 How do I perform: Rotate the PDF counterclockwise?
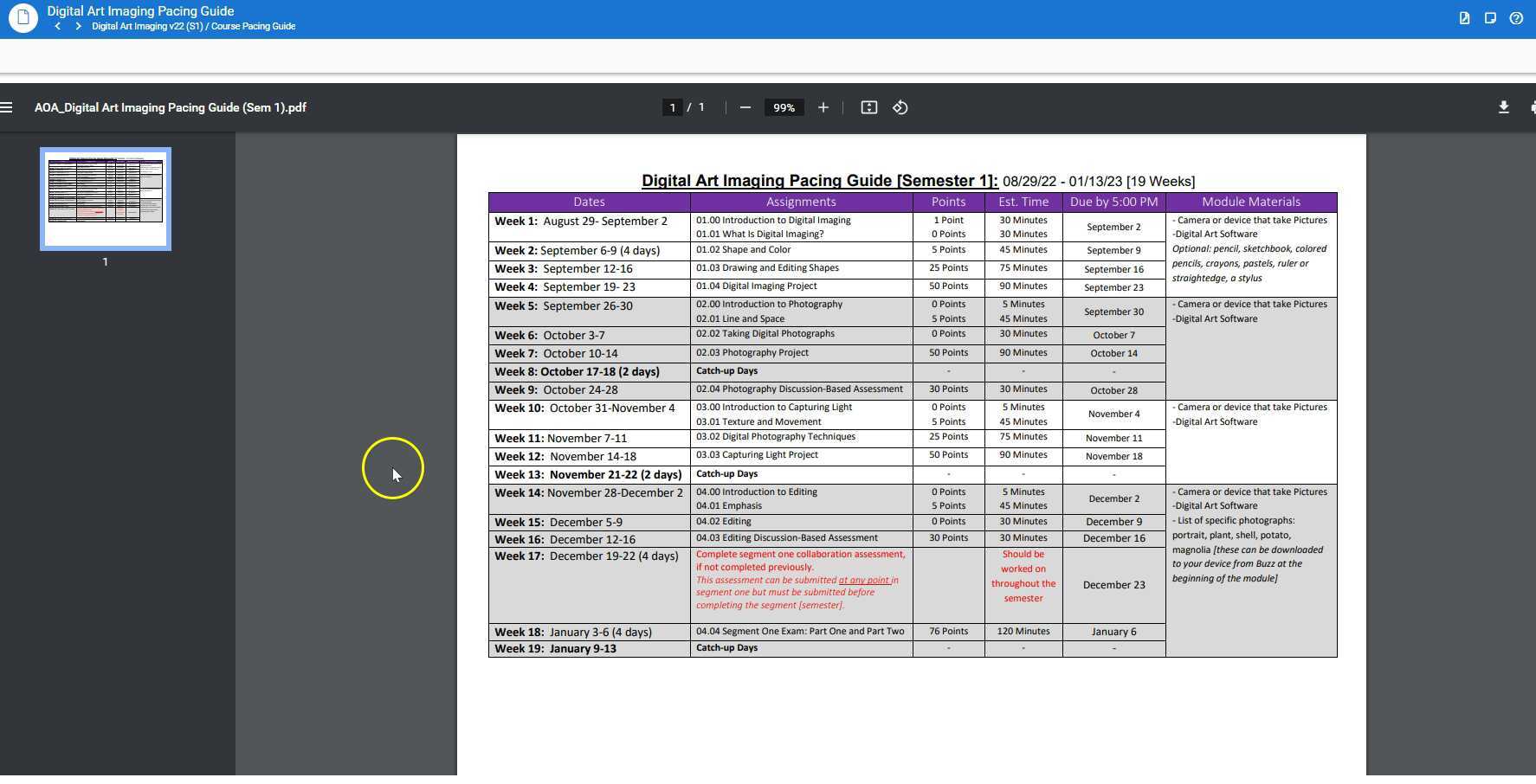pyautogui.click(x=900, y=107)
